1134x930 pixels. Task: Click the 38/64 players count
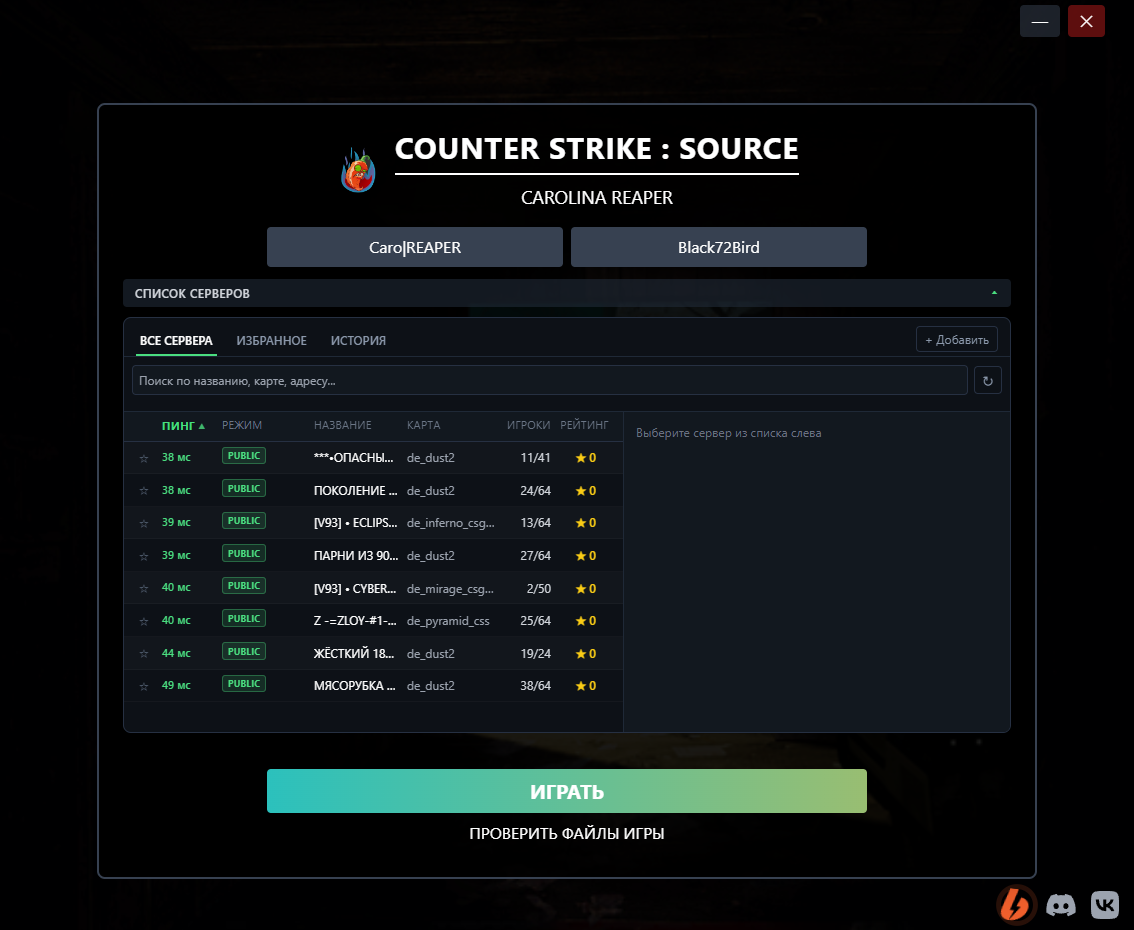click(x=535, y=686)
